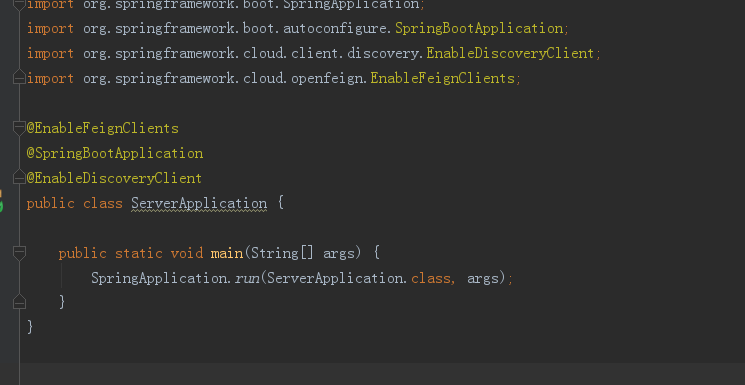The image size is (745, 385).
Task: Click the class keyword in the declaration
Action: (103, 203)
